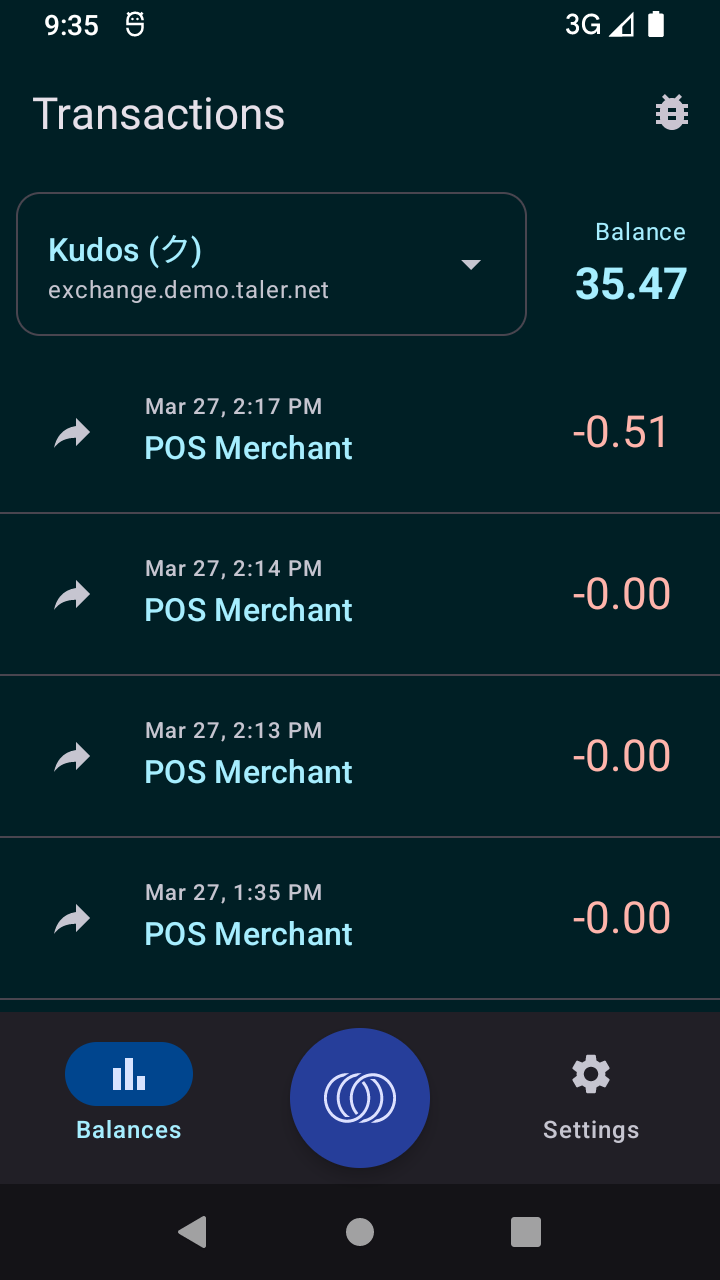Viewport: 720px width, 1280px height.
Task: Tap the Android home circle button
Action: coord(360,1232)
